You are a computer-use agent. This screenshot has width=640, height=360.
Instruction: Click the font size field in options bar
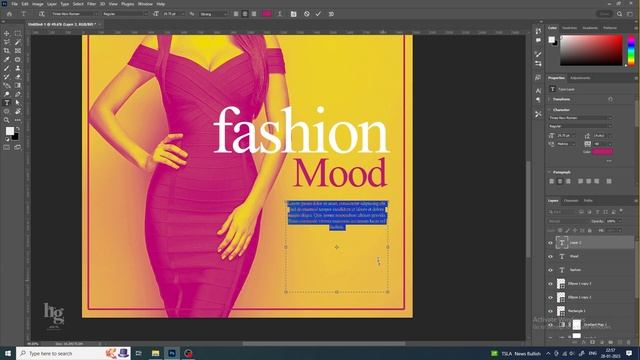coord(170,14)
